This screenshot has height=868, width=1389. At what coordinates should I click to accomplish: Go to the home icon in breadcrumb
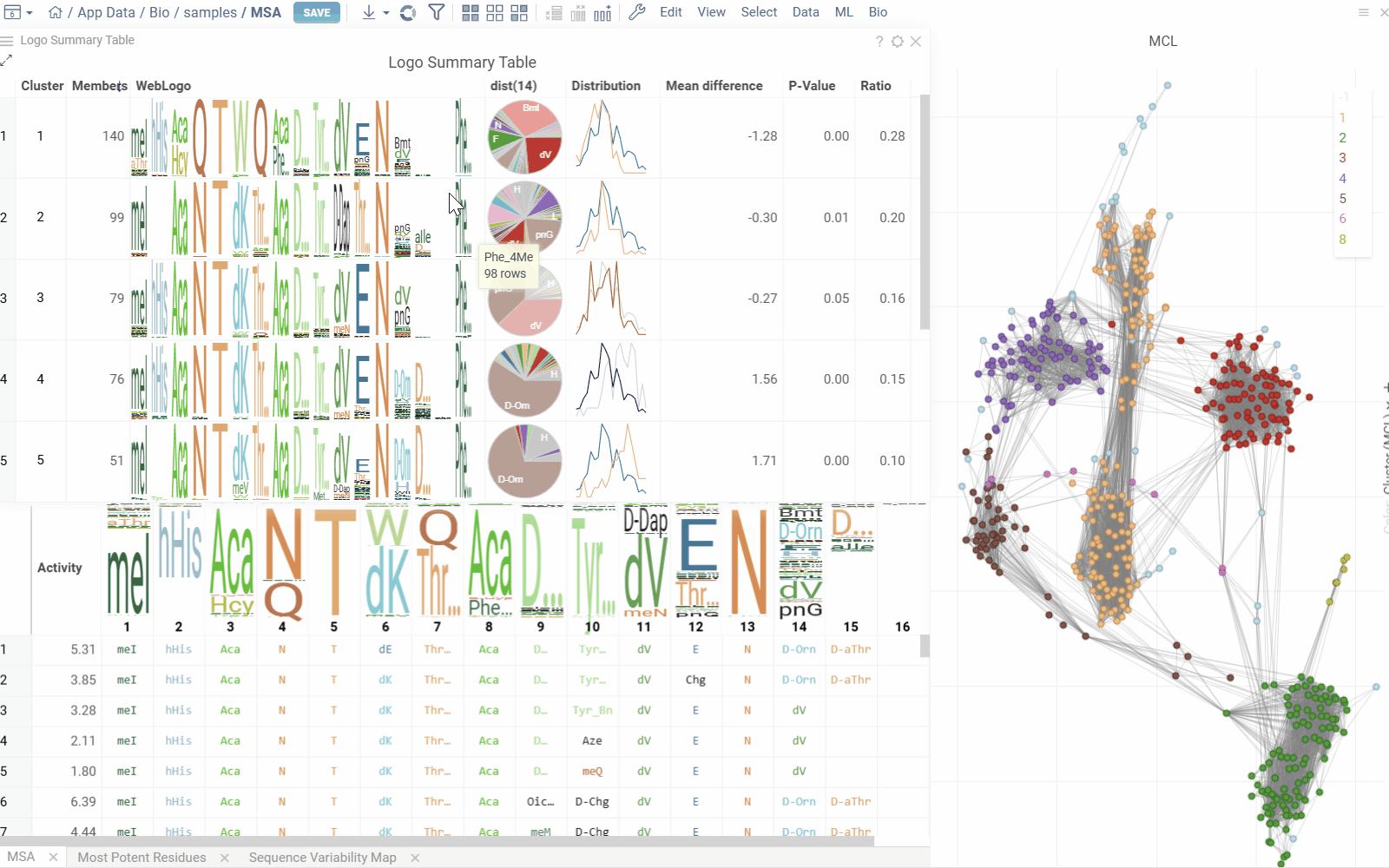tap(56, 13)
